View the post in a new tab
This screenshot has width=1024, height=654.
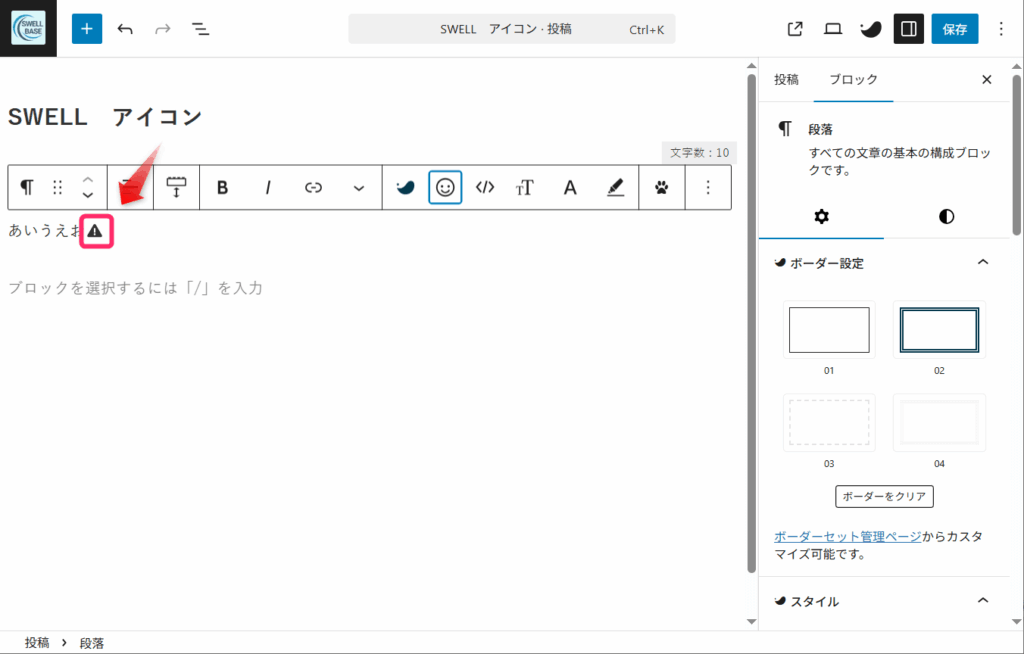click(795, 29)
